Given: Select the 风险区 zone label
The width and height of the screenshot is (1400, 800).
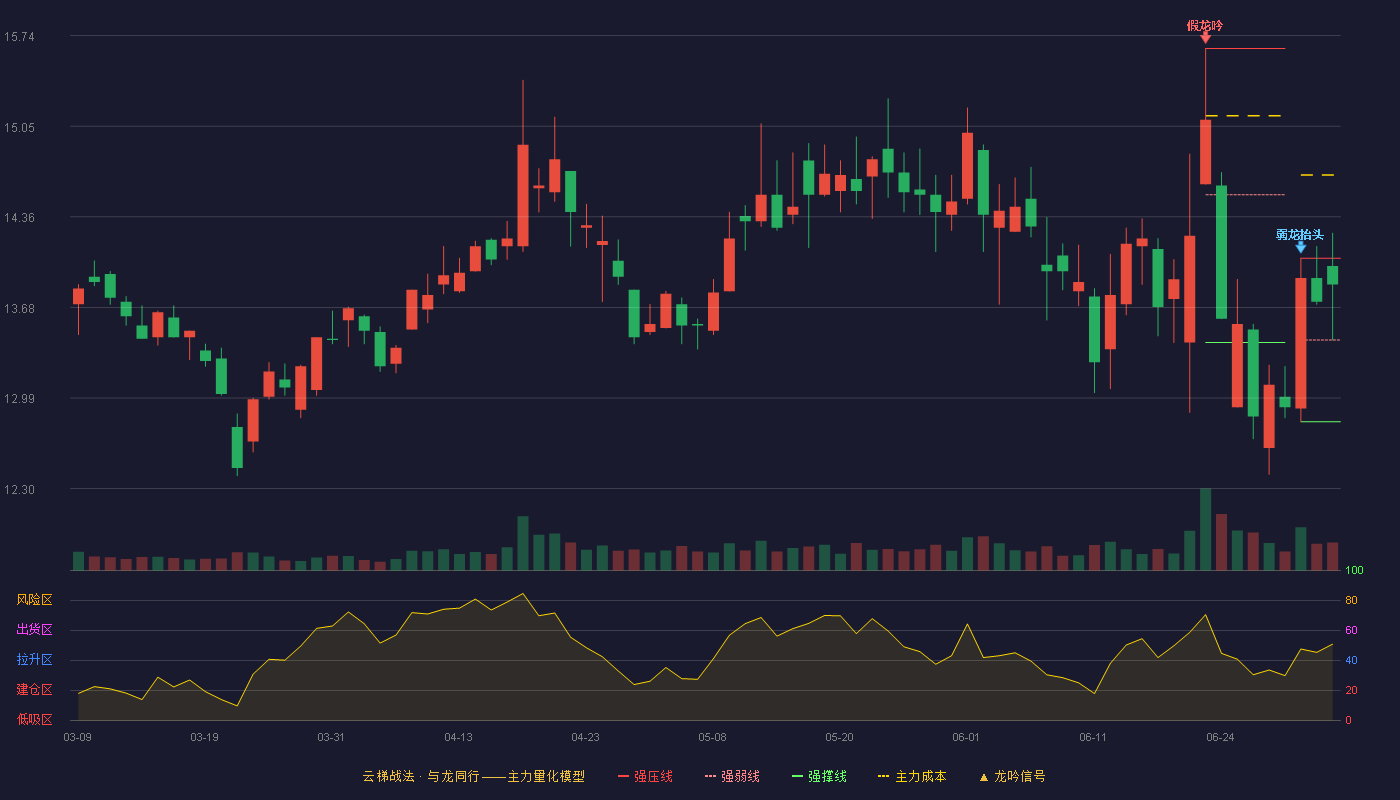Looking at the screenshot, I should tap(34, 600).
